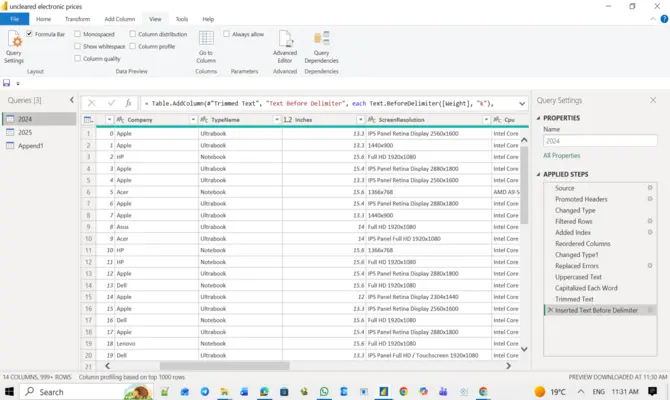Click horizontal scrollbar thumb in data grid
This screenshot has height=400, width=670.
pos(224,366)
